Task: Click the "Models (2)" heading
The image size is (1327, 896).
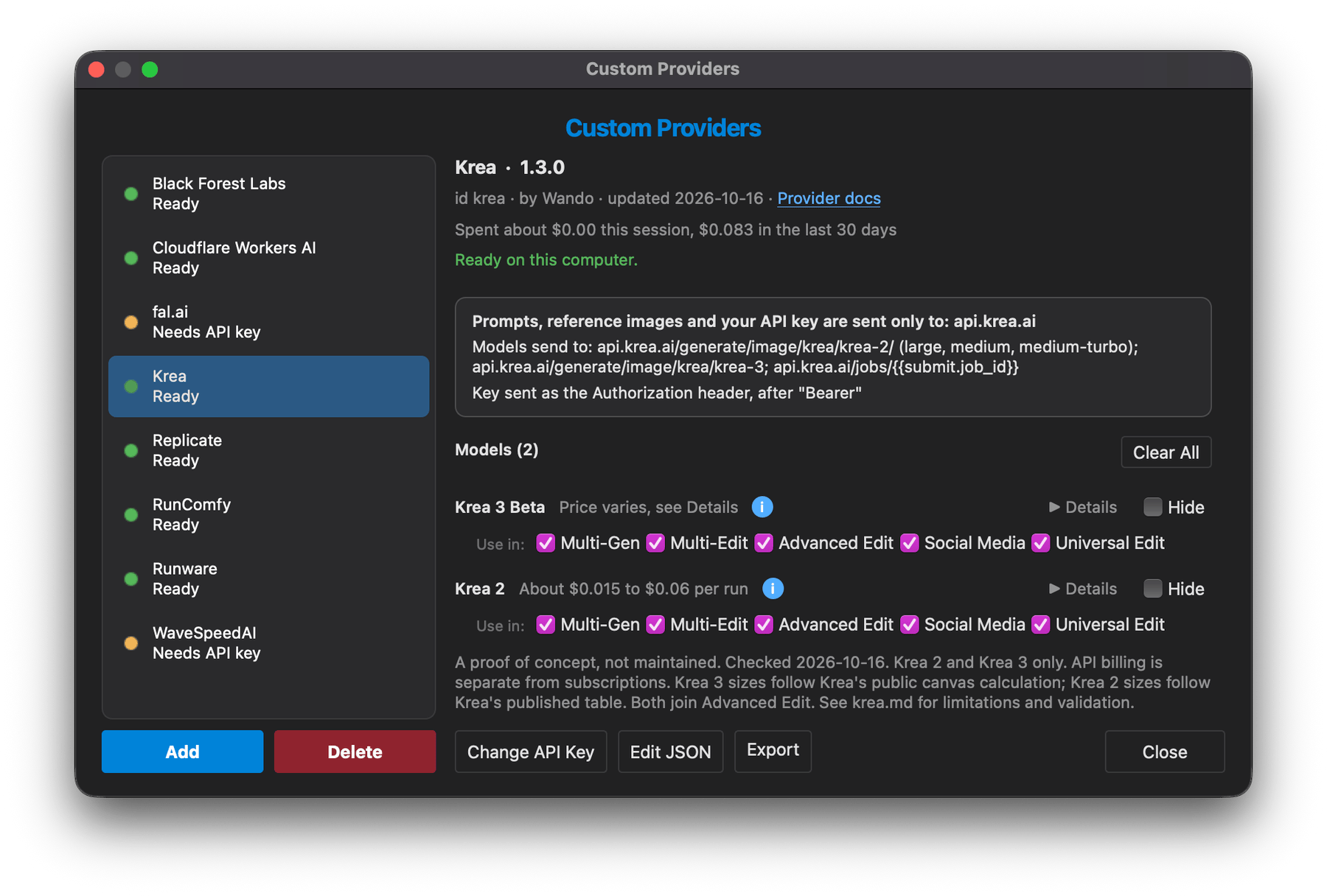Action: 497,449
